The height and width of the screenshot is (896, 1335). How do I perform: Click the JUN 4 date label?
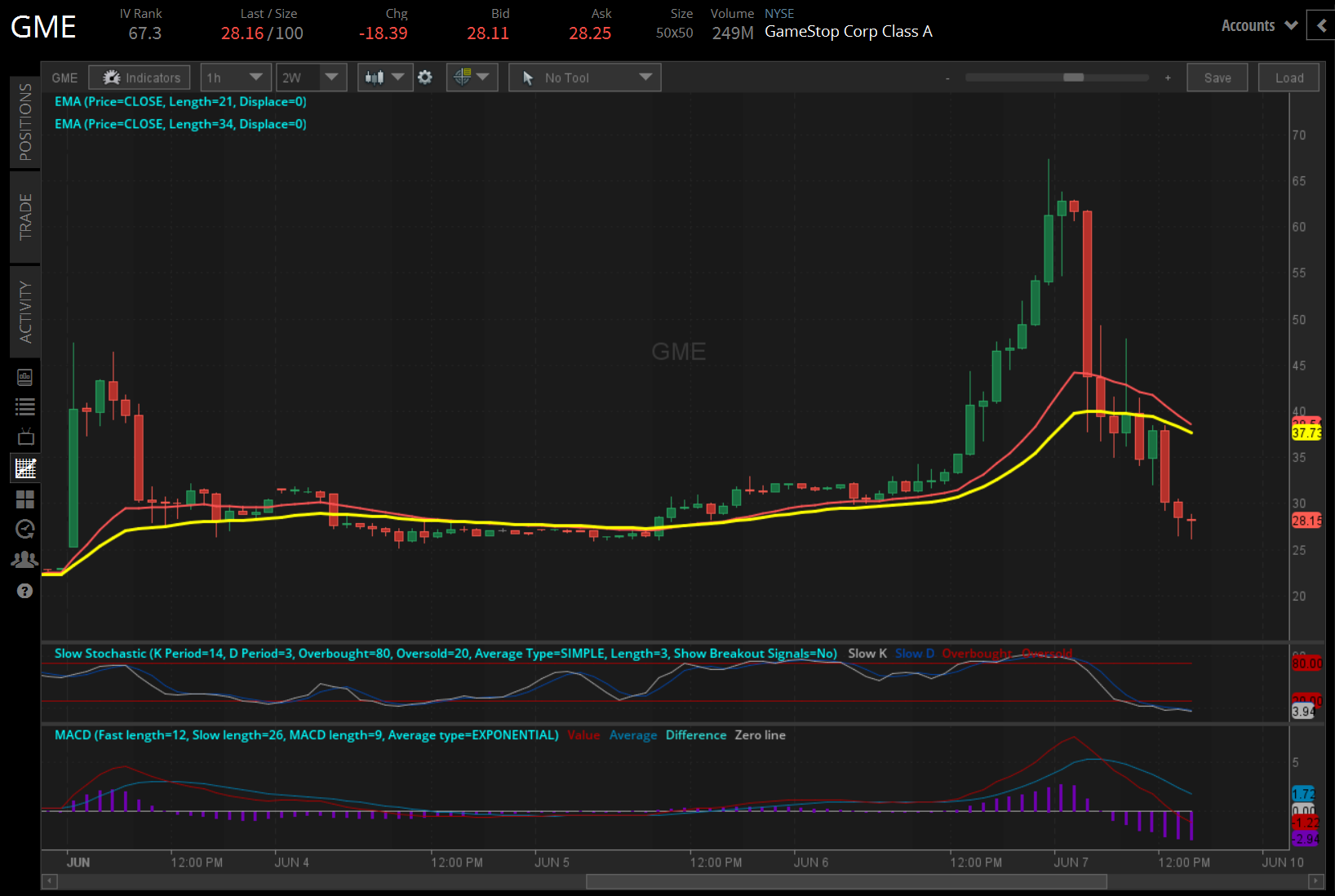[292, 862]
